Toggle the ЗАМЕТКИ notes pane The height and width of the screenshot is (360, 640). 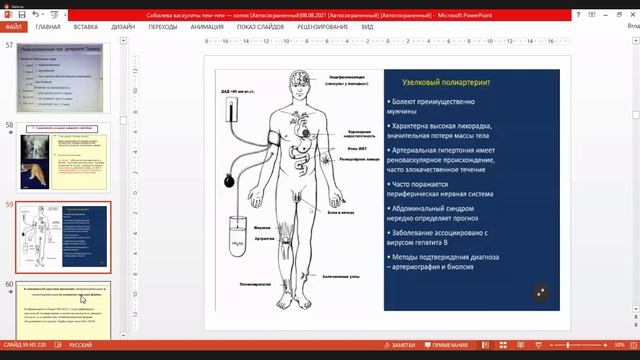coord(400,345)
